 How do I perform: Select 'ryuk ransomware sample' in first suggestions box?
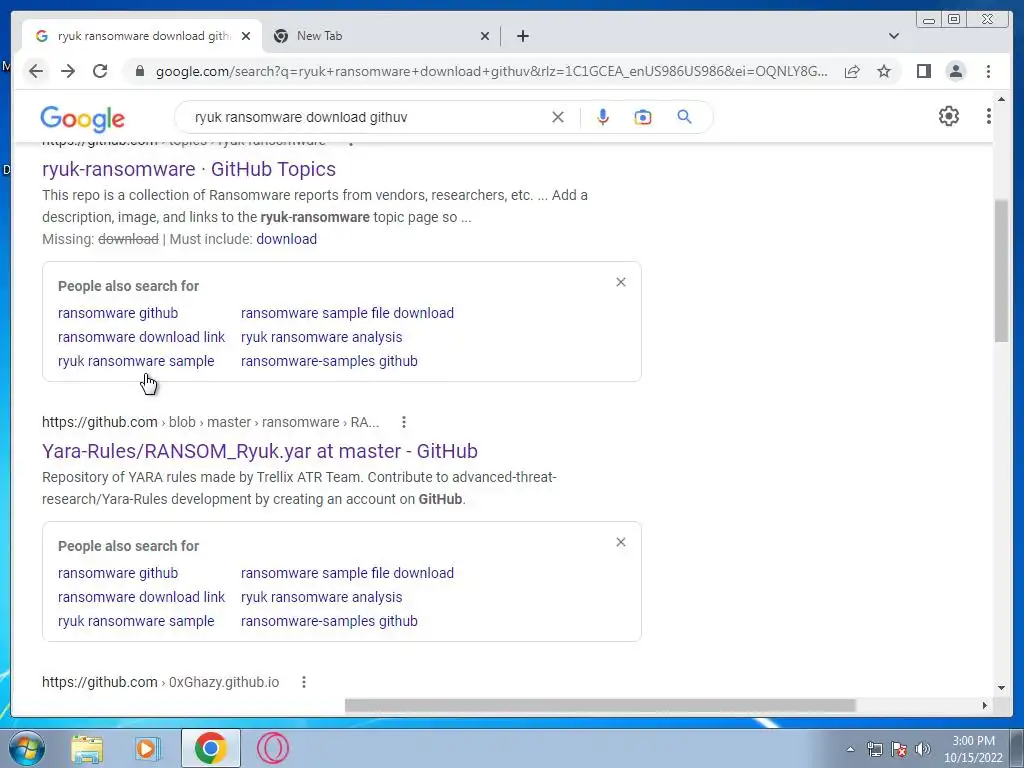pos(136,361)
